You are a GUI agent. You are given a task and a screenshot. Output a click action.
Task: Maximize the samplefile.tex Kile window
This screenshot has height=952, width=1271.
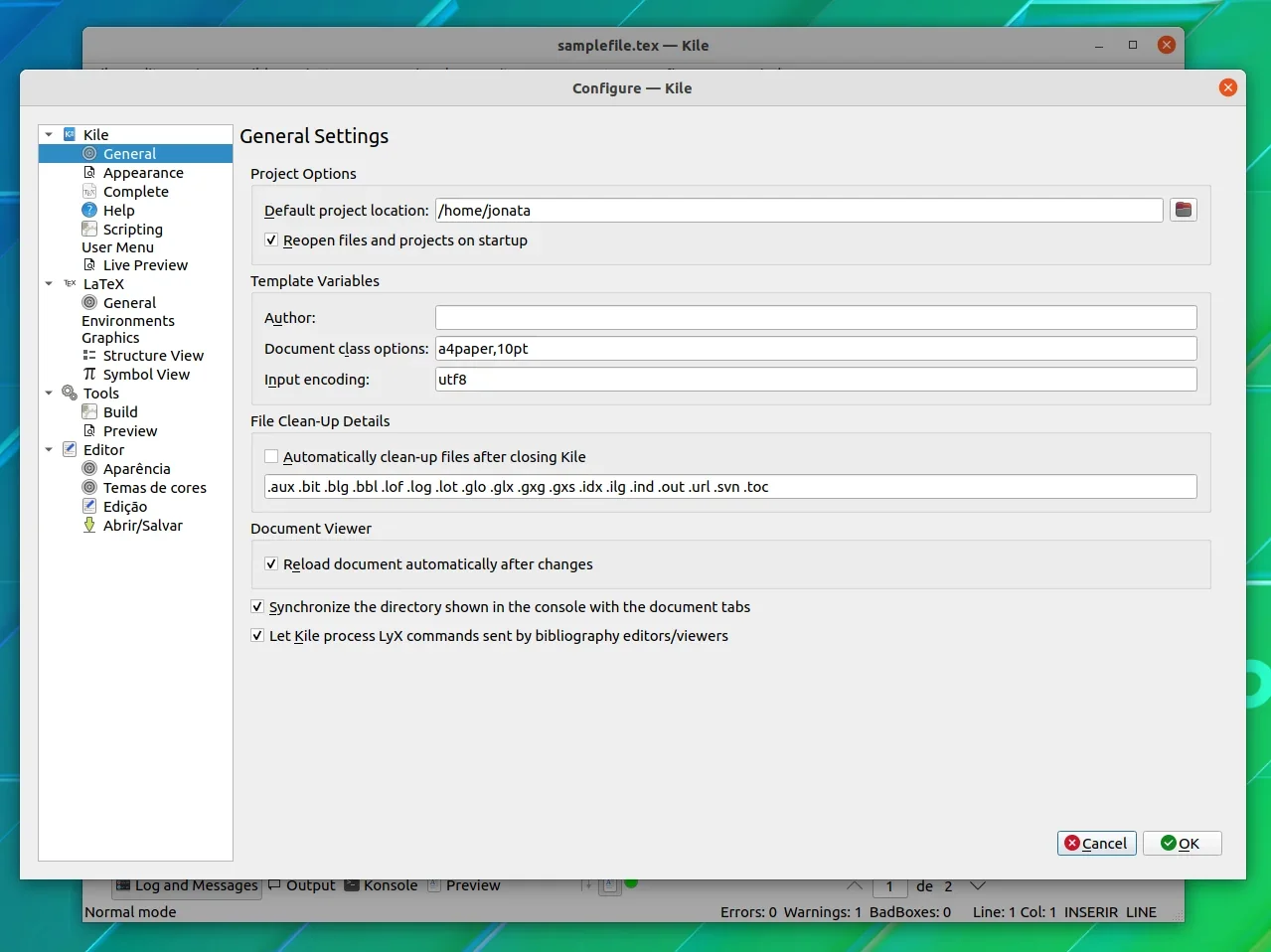pos(1132,45)
